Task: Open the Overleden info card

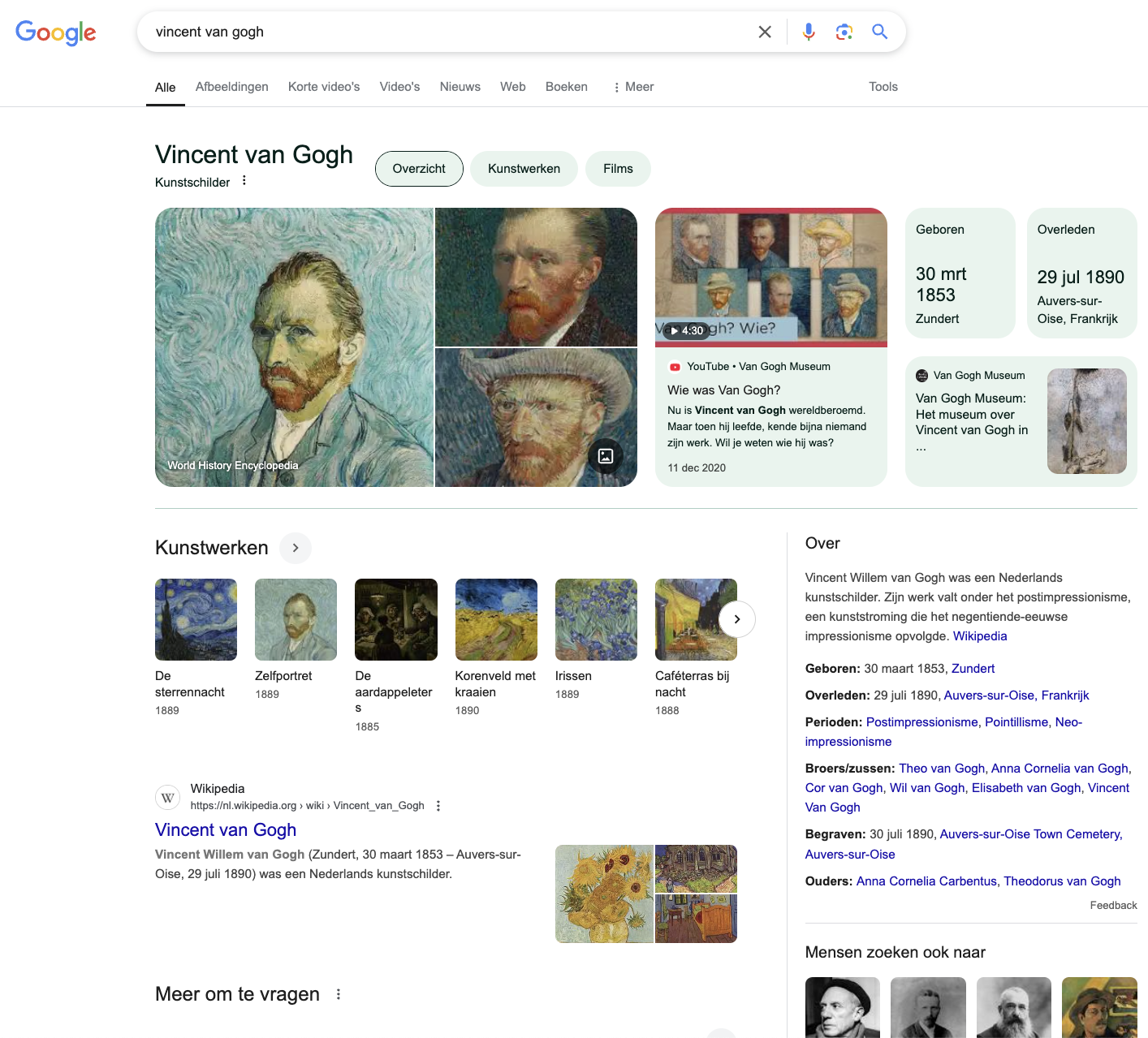Action: tap(1082, 273)
